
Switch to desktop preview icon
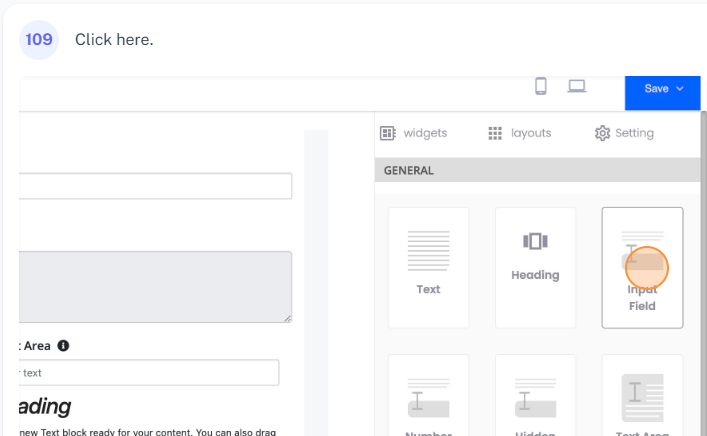[x=577, y=87]
